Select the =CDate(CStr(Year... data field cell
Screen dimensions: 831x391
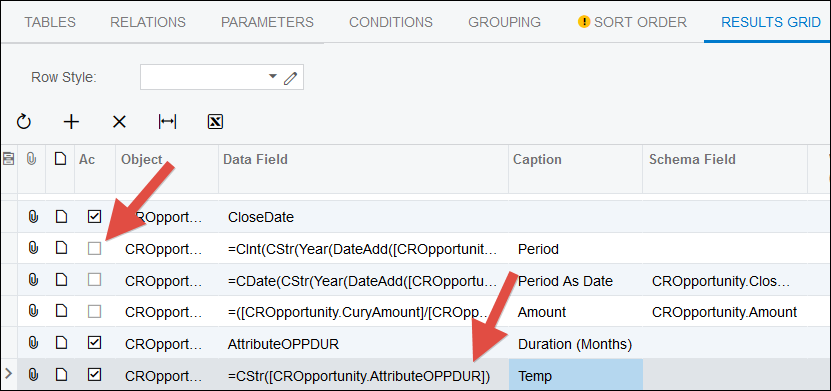tap(364, 280)
